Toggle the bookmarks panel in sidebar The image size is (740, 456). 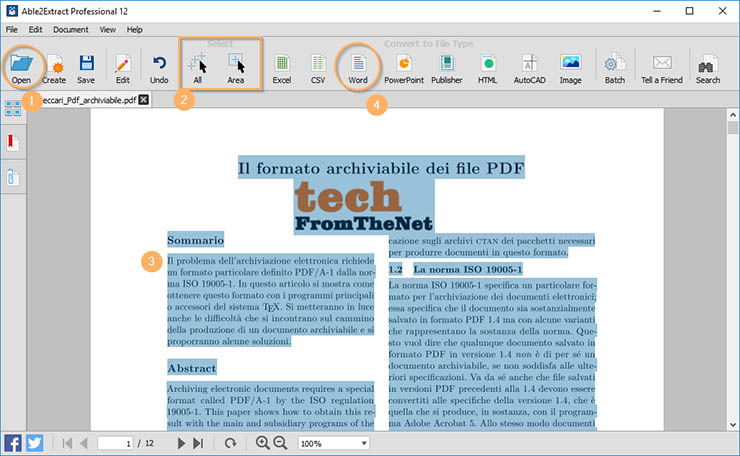coord(14,143)
